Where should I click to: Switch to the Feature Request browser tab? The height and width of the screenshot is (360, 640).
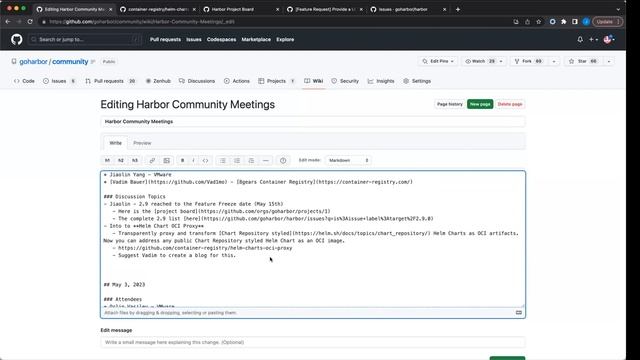pos(324,9)
